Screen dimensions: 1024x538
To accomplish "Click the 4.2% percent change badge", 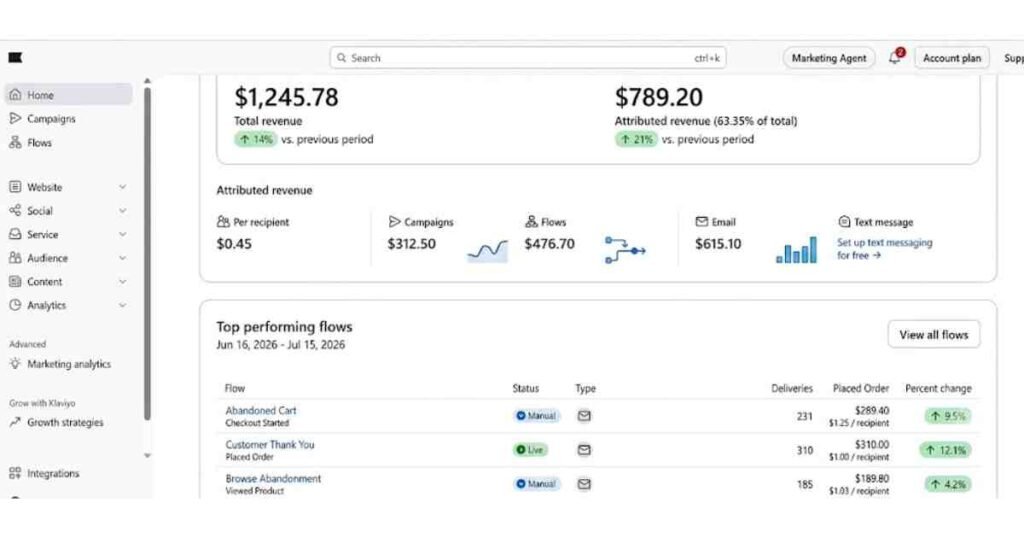I will 948,484.
